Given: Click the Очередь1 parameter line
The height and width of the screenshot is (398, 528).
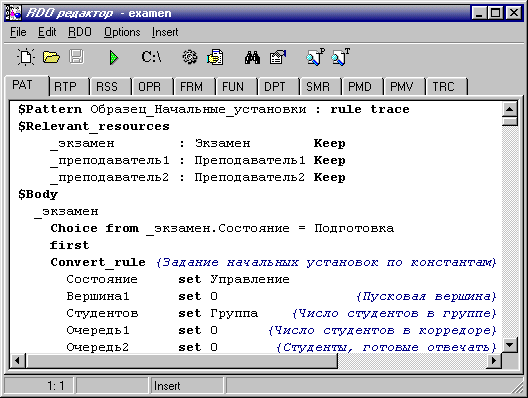Looking at the screenshot, I should point(281,330).
